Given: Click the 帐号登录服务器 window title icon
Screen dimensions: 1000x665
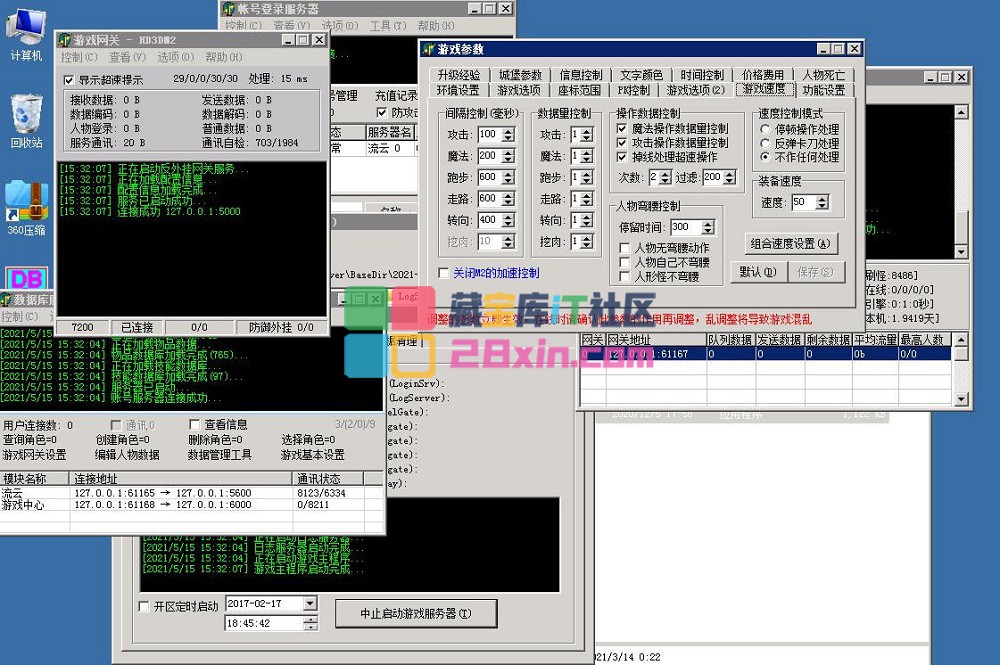Looking at the screenshot, I should (229, 9).
